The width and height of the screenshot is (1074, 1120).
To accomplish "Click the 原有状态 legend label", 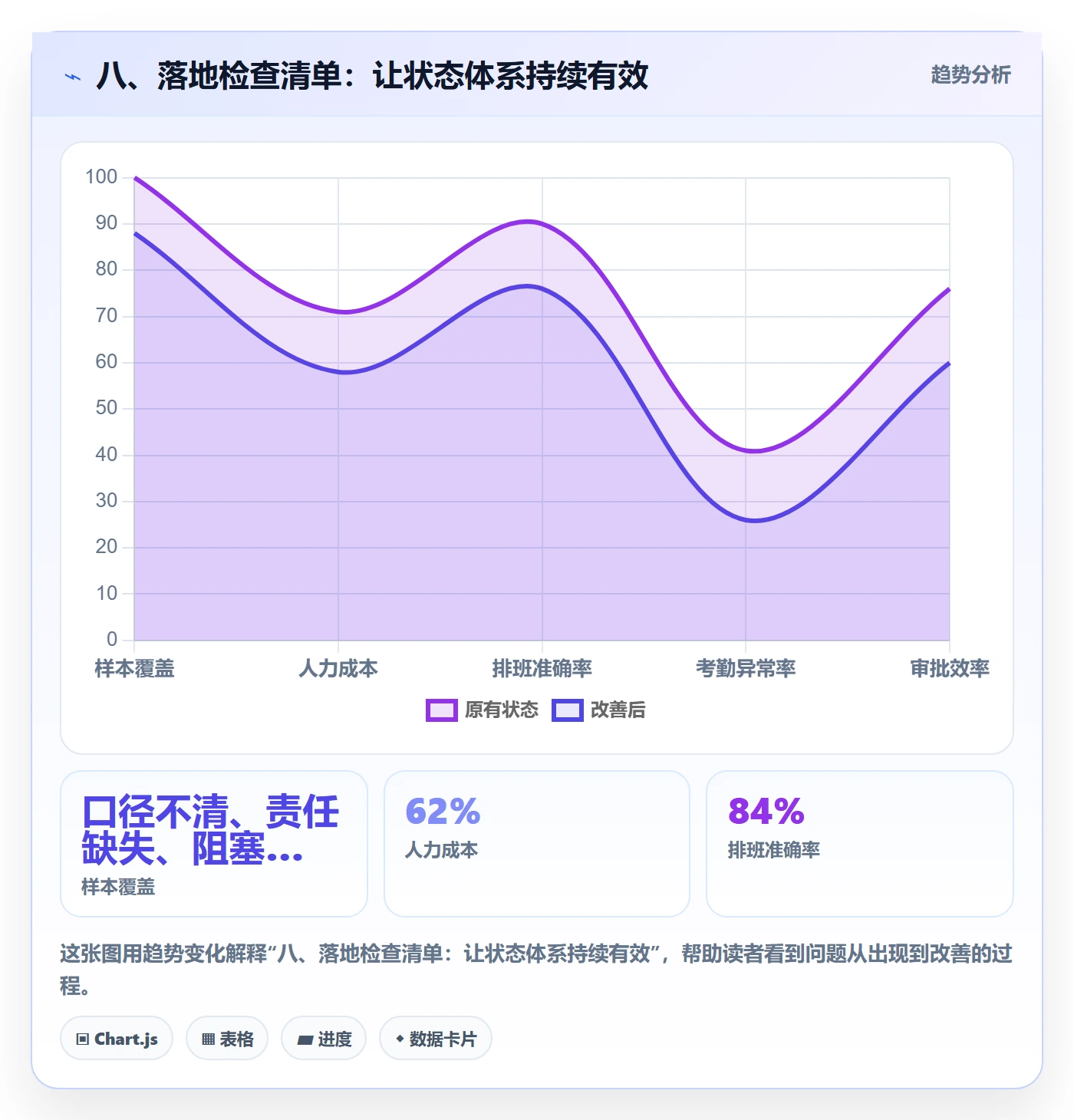I will coord(502,710).
